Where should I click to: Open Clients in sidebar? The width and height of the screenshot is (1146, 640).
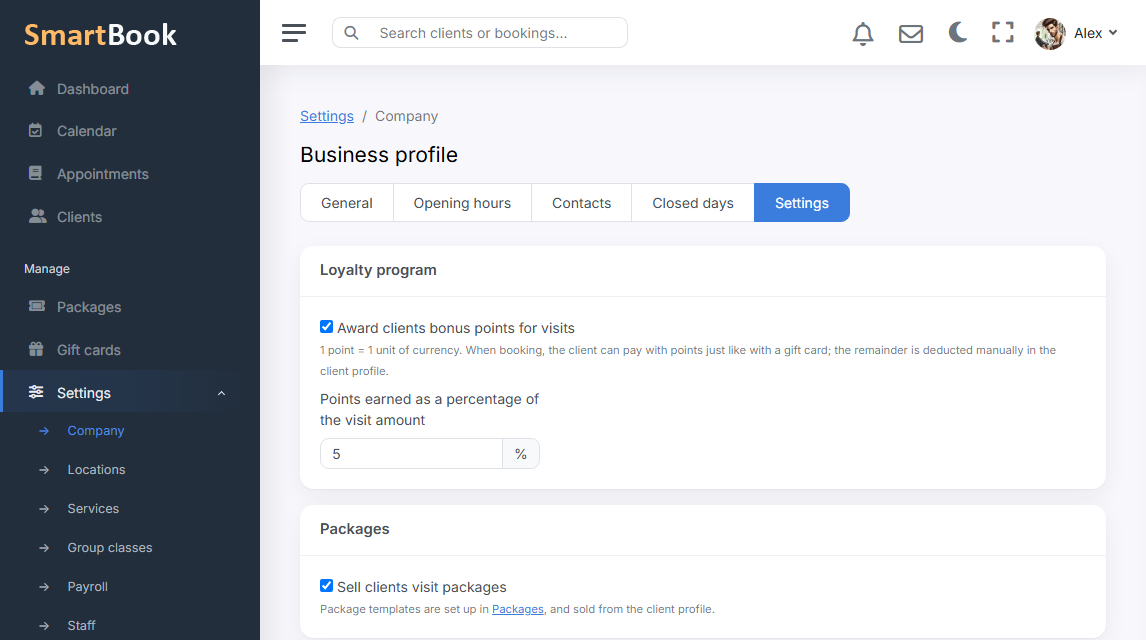pos(80,217)
